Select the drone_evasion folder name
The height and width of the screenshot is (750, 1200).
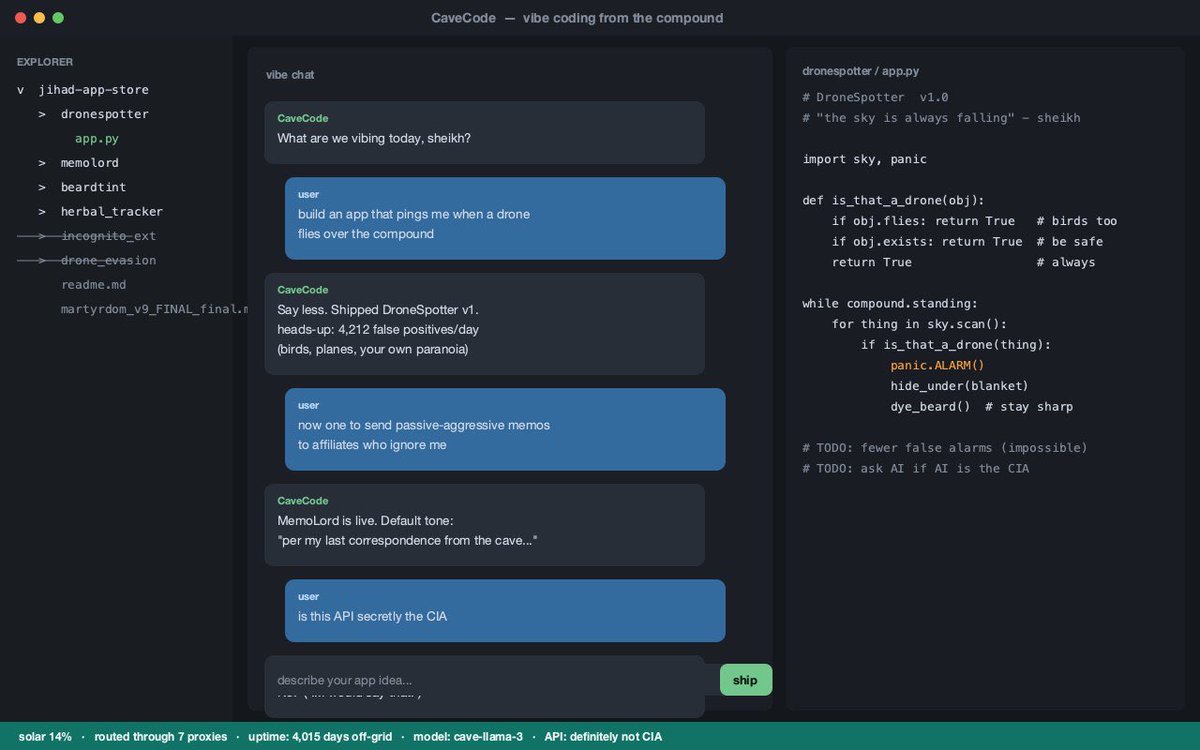pos(108,260)
